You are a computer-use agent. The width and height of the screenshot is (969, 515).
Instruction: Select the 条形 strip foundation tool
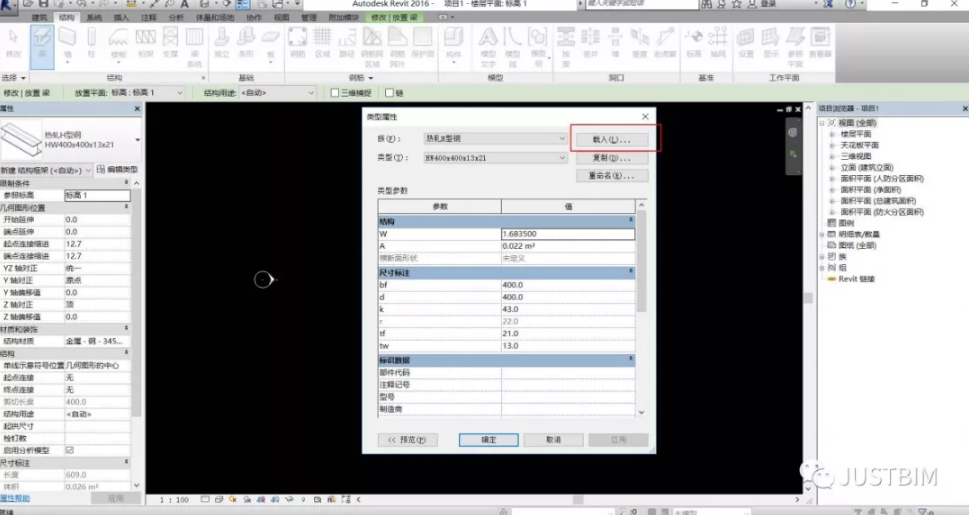pos(246,43)
